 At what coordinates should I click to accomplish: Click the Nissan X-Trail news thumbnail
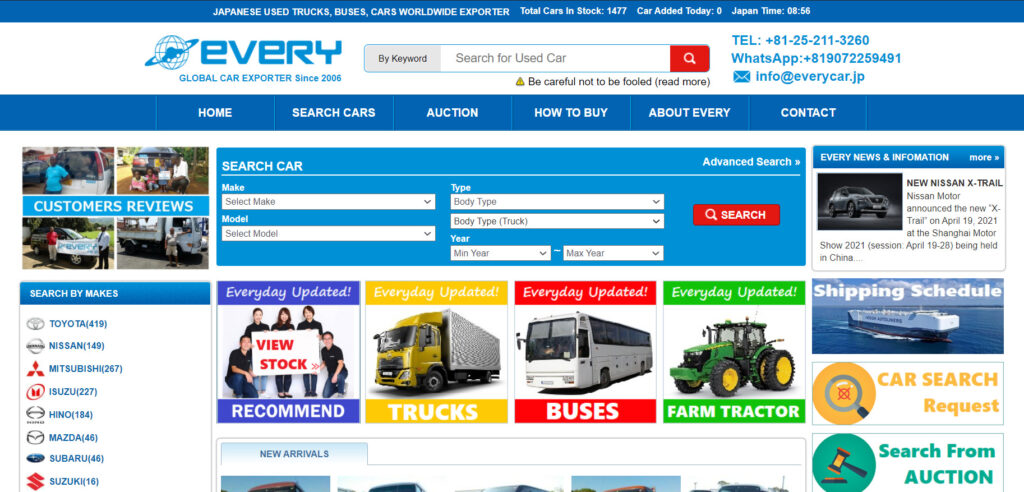(x=859, y=202)
